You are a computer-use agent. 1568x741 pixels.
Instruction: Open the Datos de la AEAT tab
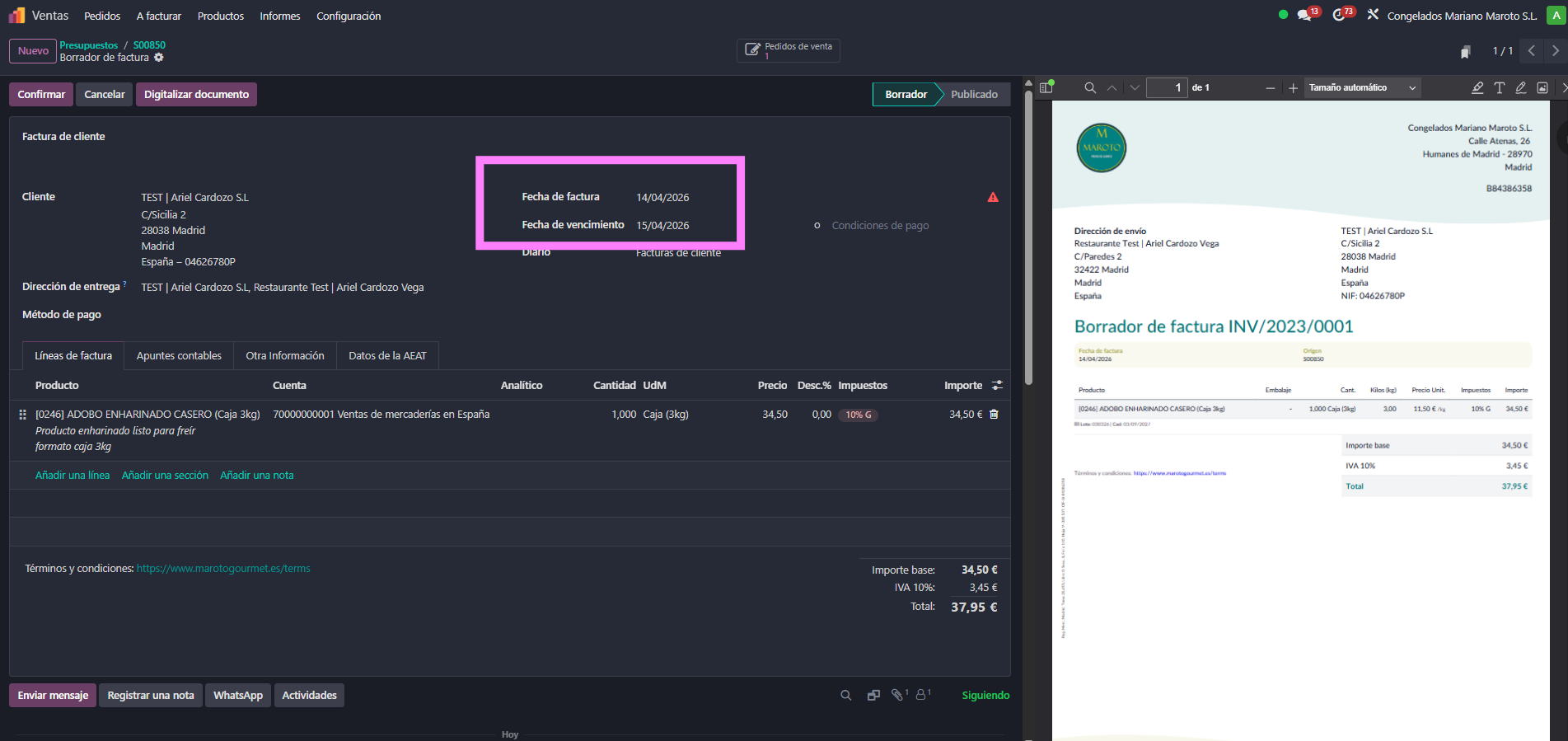[x=387, y=356]
